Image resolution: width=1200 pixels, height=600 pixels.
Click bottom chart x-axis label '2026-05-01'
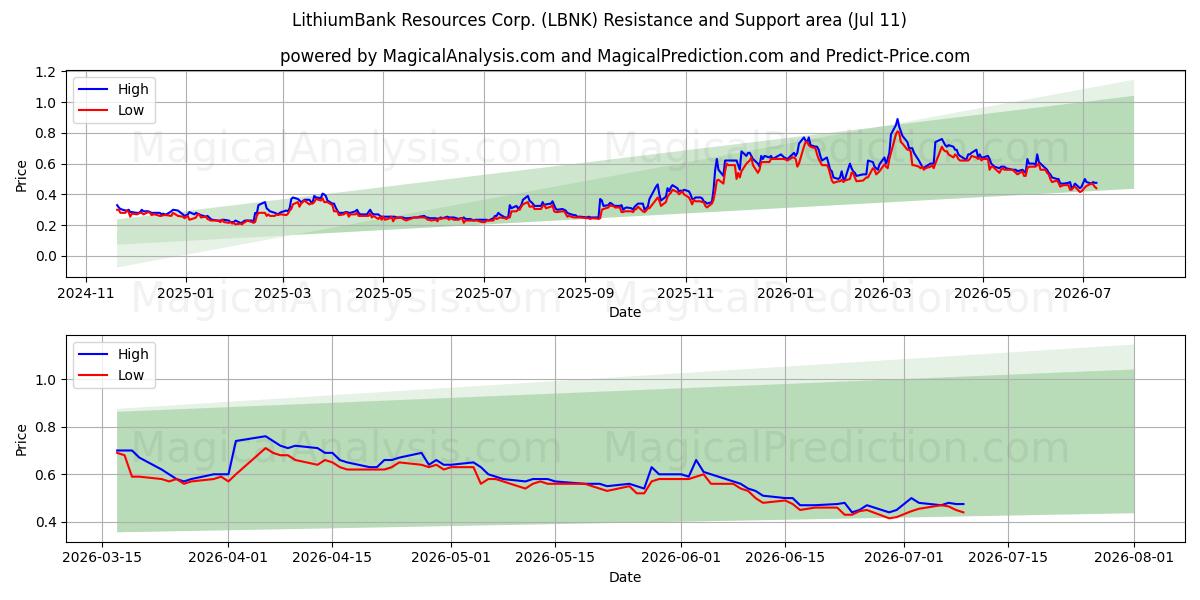pos(450,559)
